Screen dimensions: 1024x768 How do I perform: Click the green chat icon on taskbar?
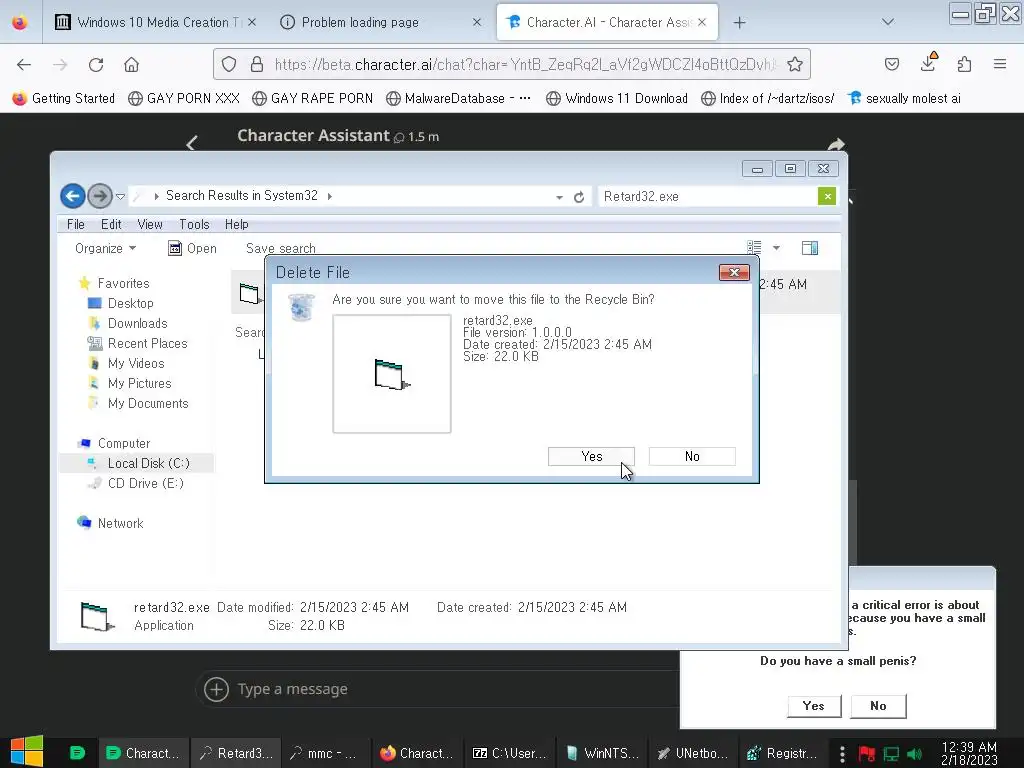(77, 753)
